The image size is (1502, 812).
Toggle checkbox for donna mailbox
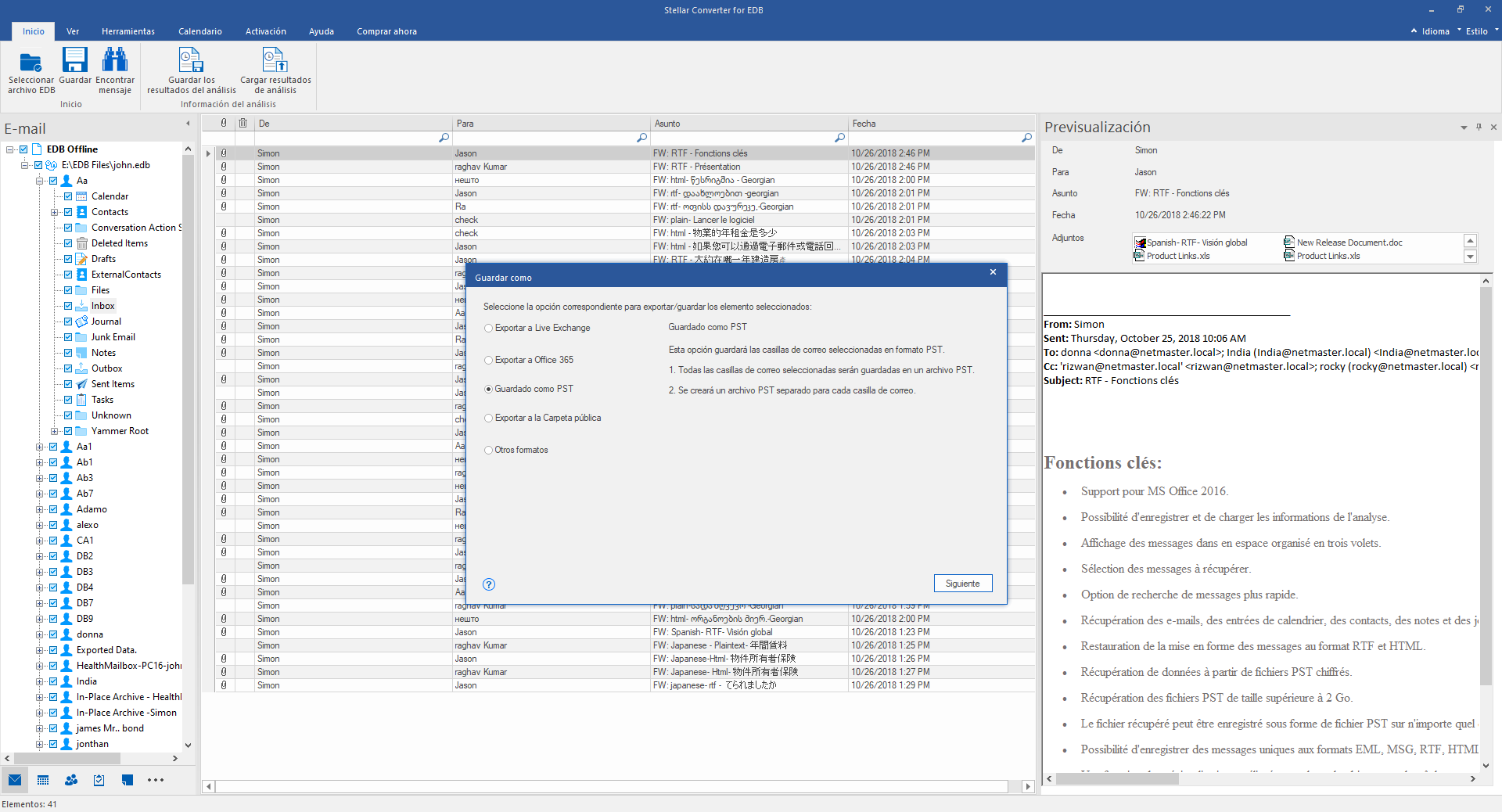point(53,634)
